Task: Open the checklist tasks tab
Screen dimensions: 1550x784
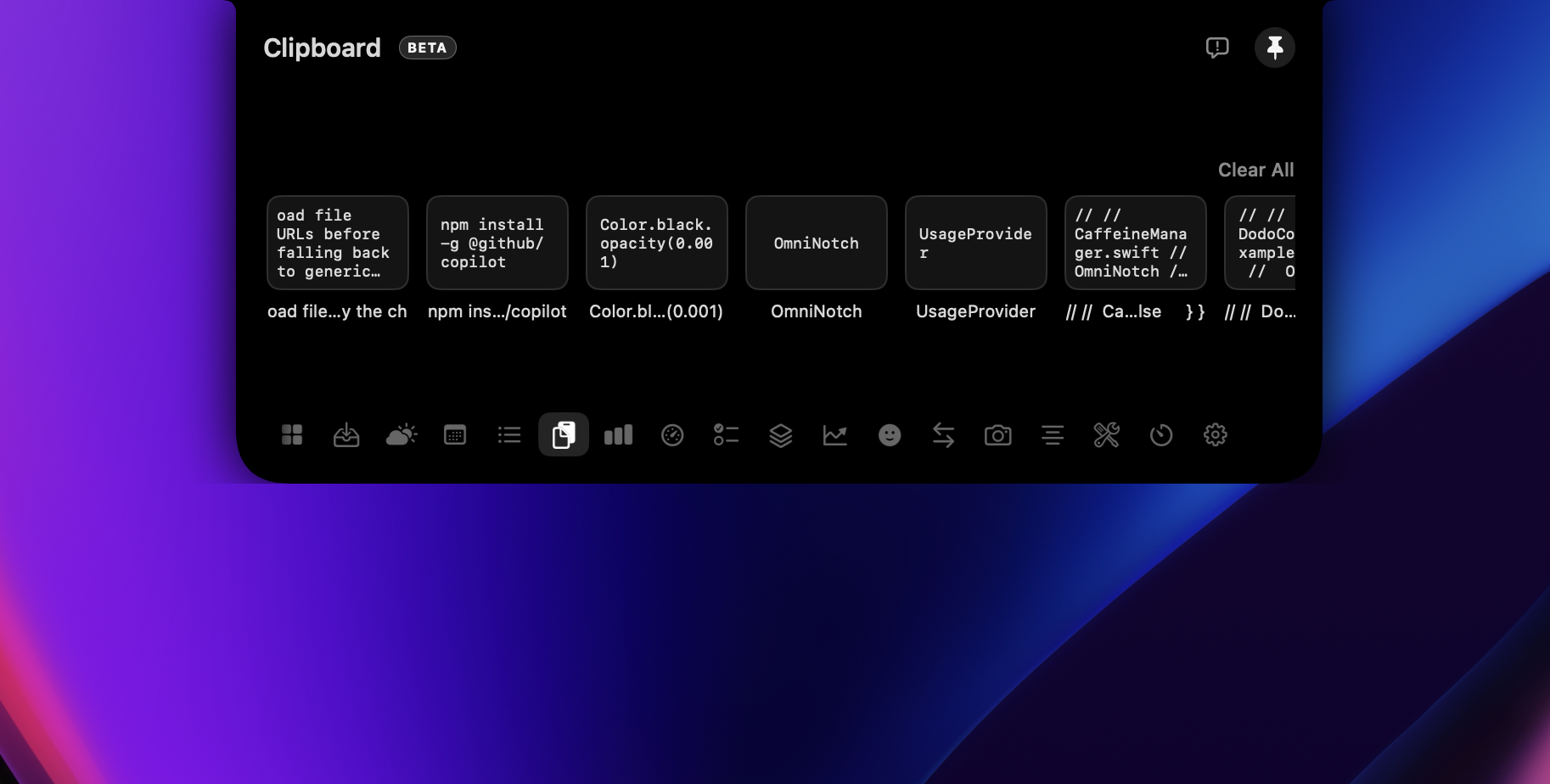Action: 727,435
